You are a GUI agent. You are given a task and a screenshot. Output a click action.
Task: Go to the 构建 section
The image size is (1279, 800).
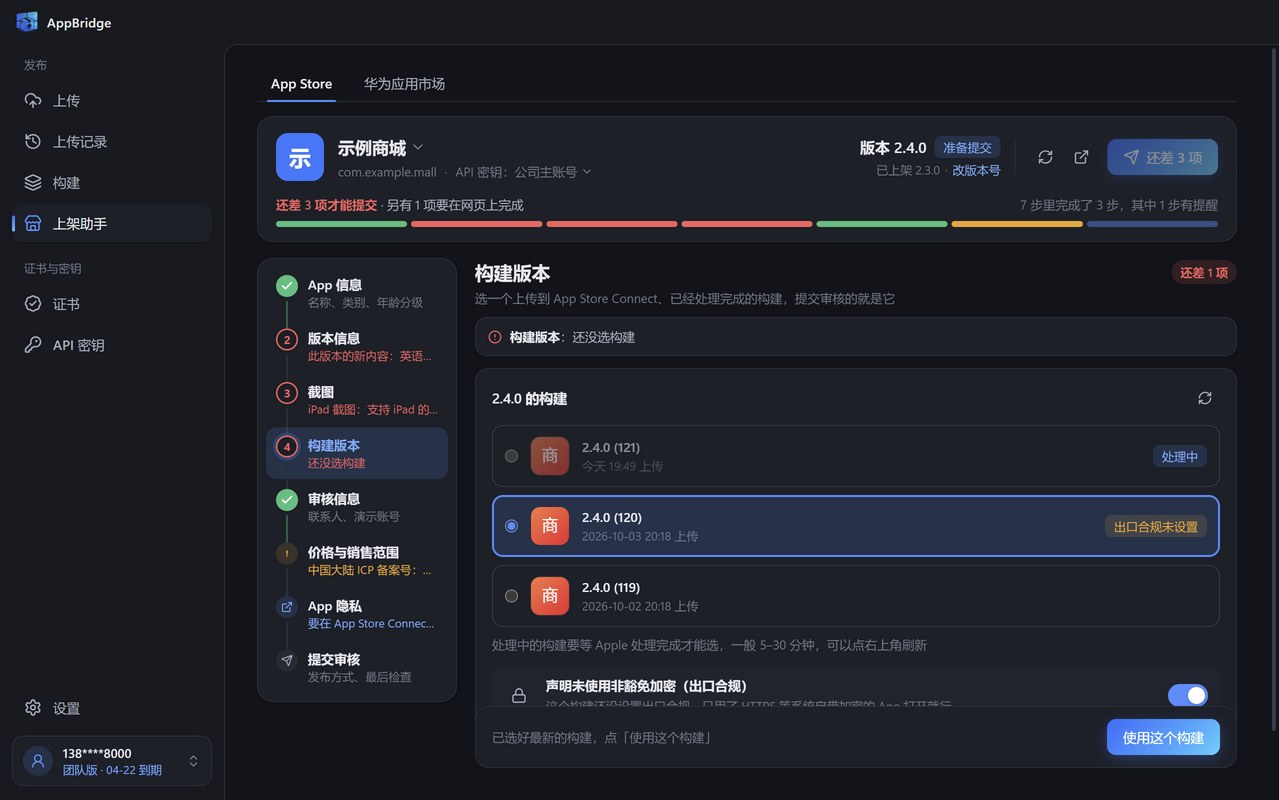tap(112, 183)
